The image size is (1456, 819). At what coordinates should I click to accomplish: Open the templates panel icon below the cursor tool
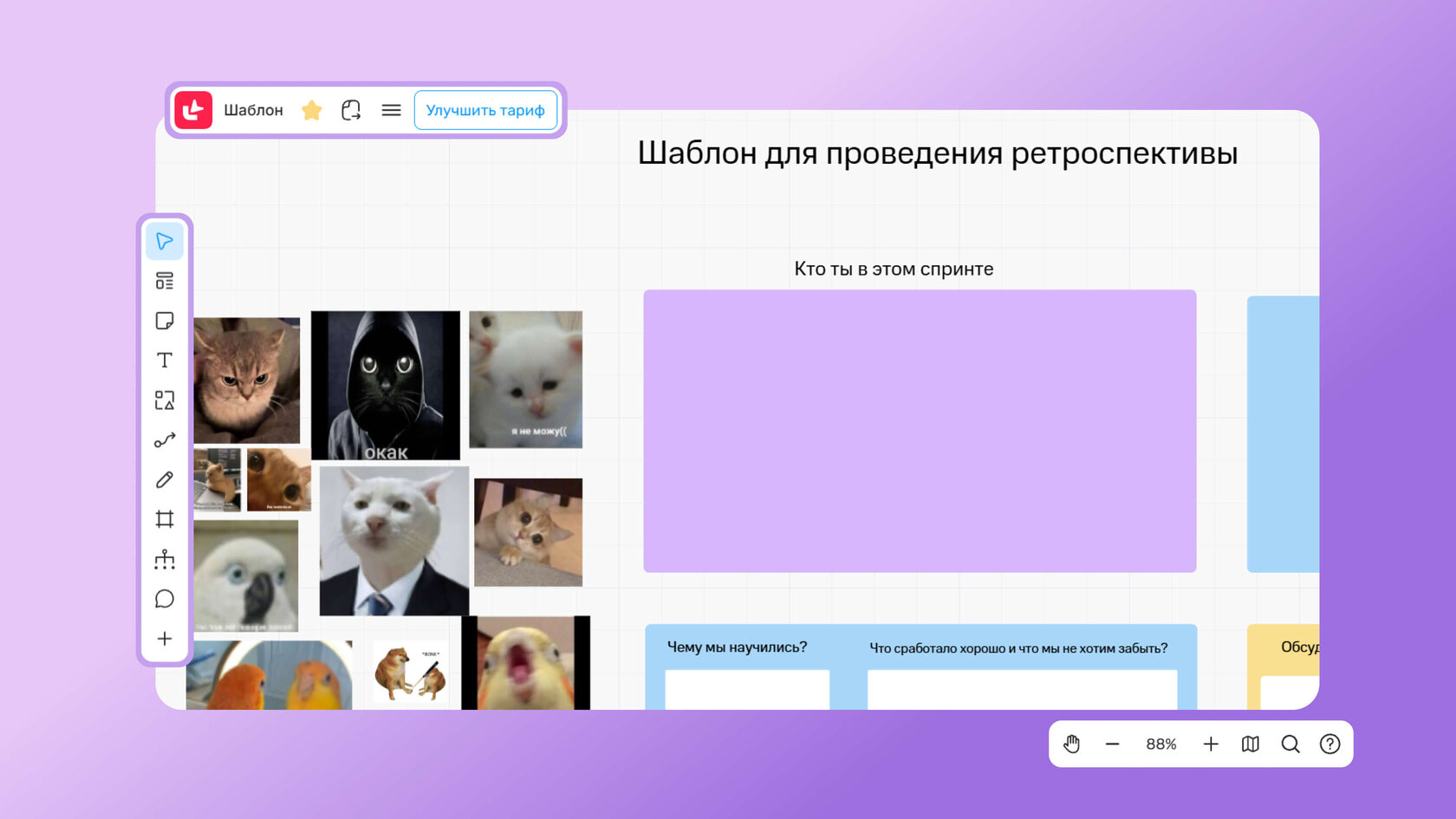(164, 281)
